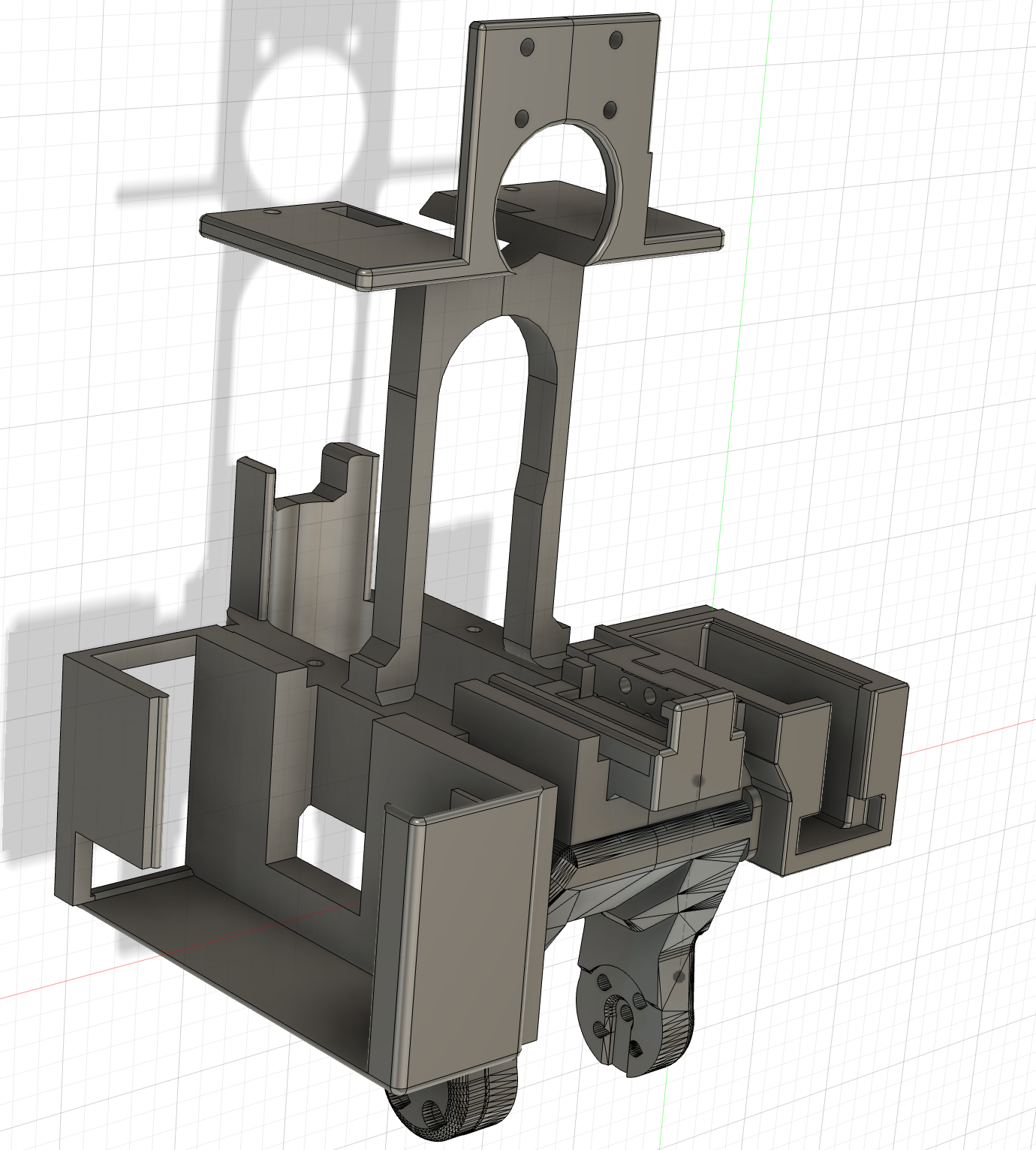The height and width of the screenshot is (1150, 1036).
Task: Select the rectangular slot in horizontal platform
Action: click(x=362, y=218)
